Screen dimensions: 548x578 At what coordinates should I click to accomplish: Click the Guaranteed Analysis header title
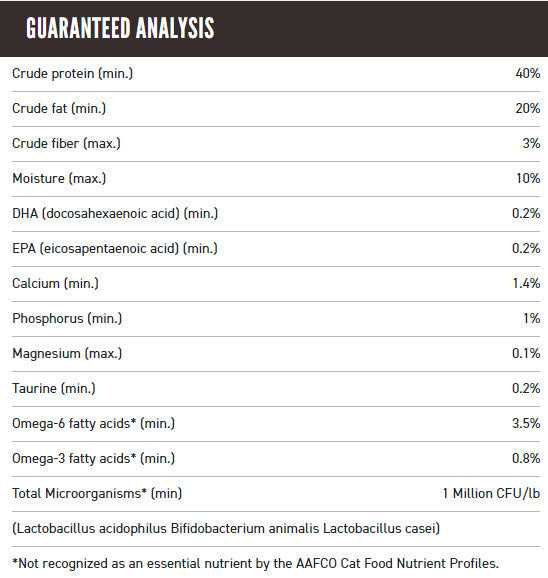[x=120, y=28]
